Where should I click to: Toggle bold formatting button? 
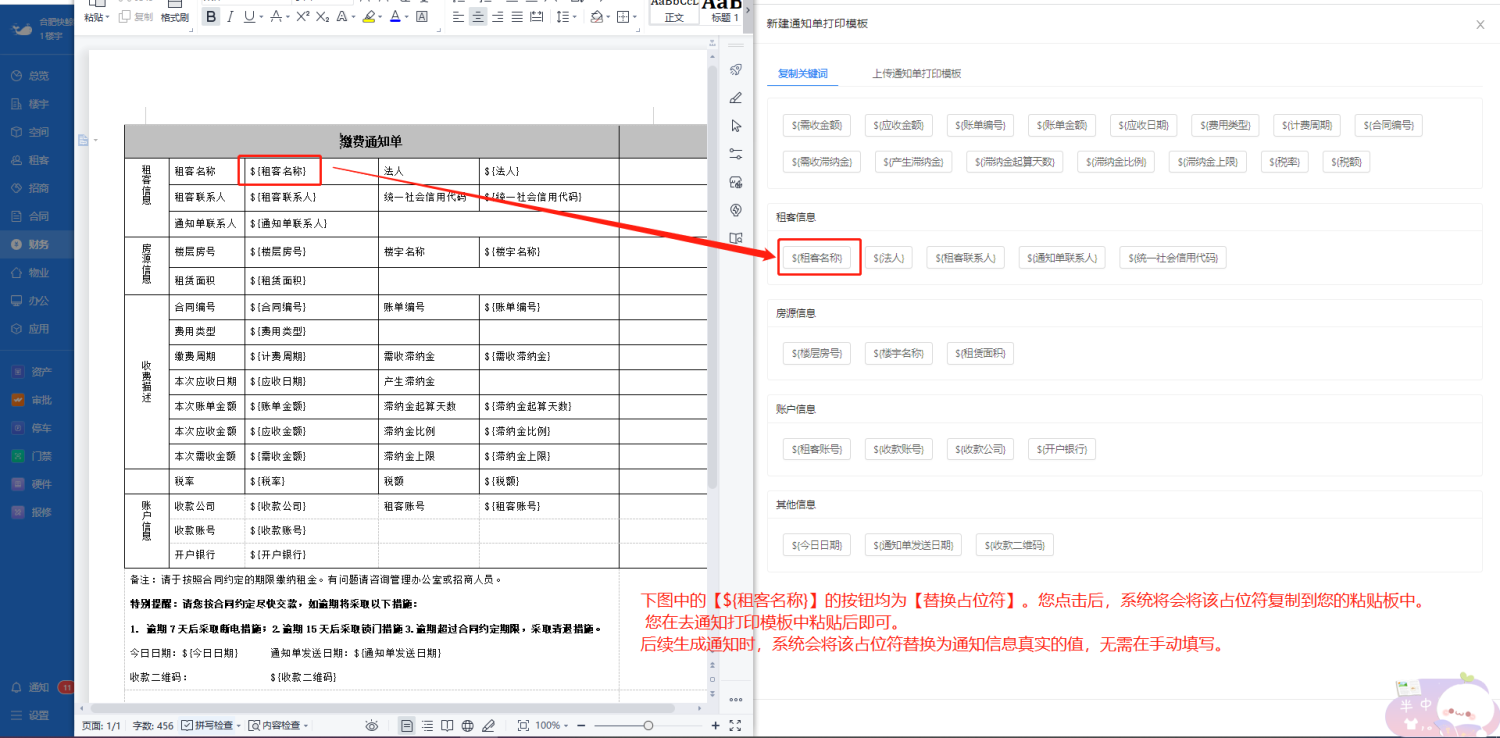click(x=210, y=17)
